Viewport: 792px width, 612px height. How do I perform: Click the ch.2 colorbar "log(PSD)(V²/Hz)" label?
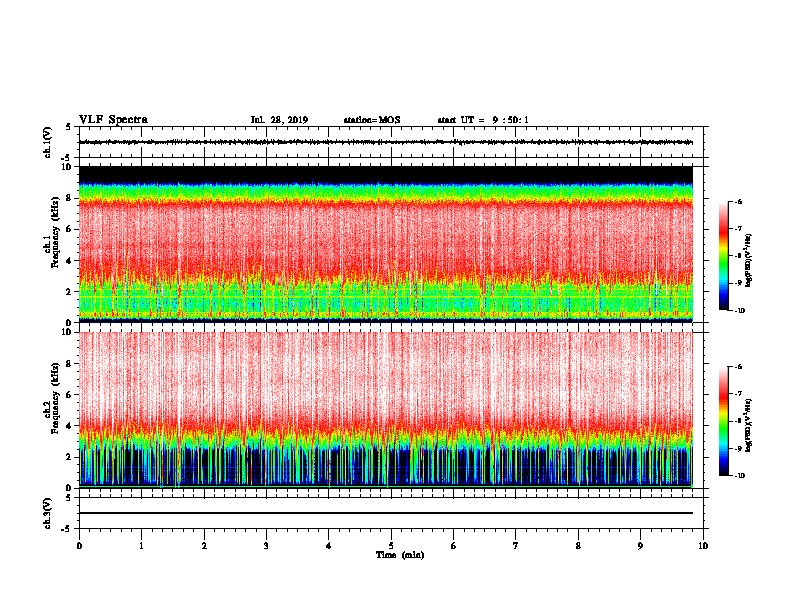(x=748, y=425)
